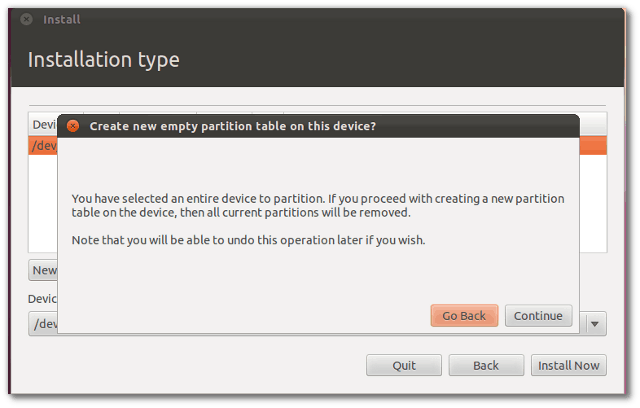The image size is (640, 408).
Task: Click the Device label above combo box
Action: click(42, 299)
